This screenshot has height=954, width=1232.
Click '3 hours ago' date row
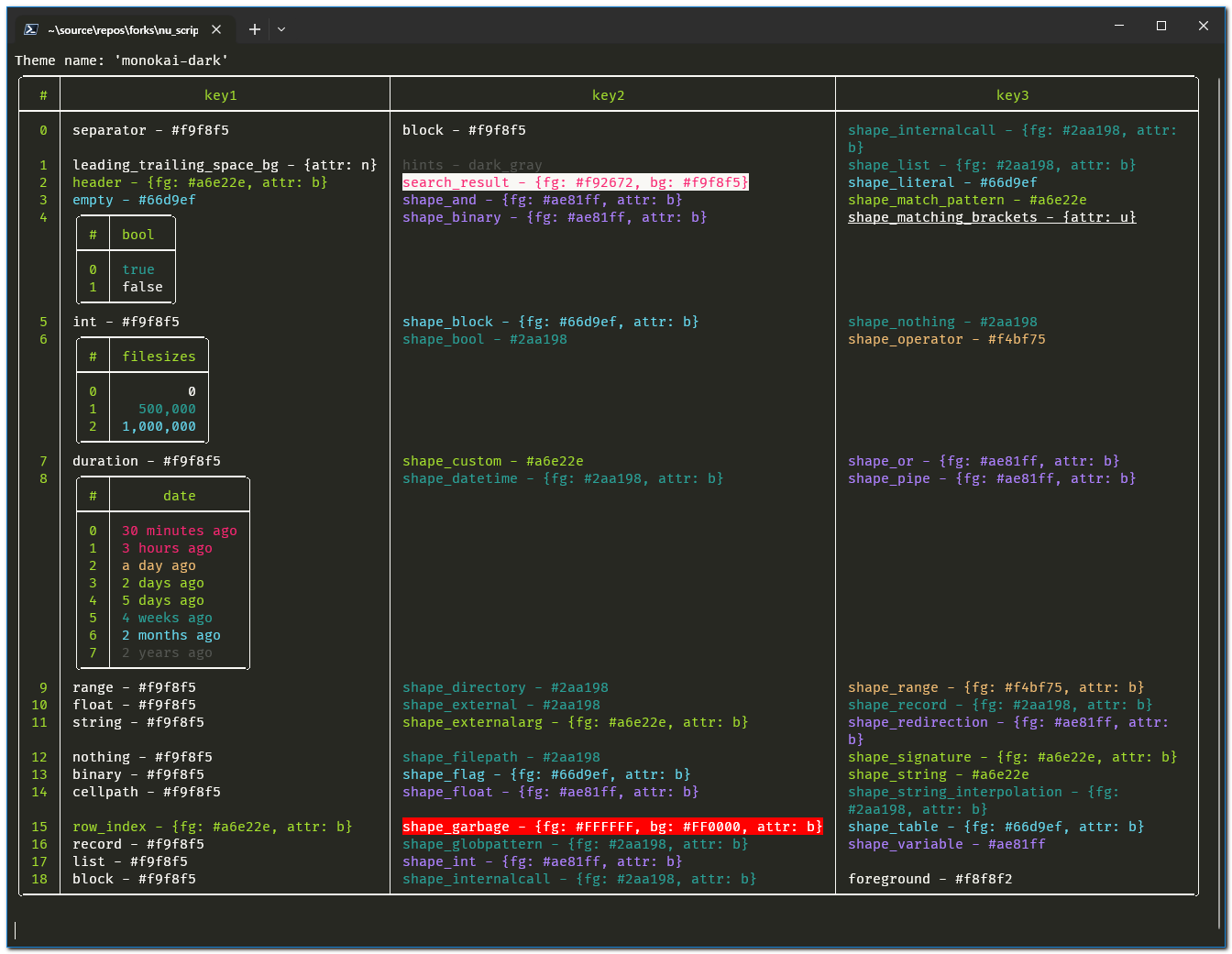tap(167, 548)
